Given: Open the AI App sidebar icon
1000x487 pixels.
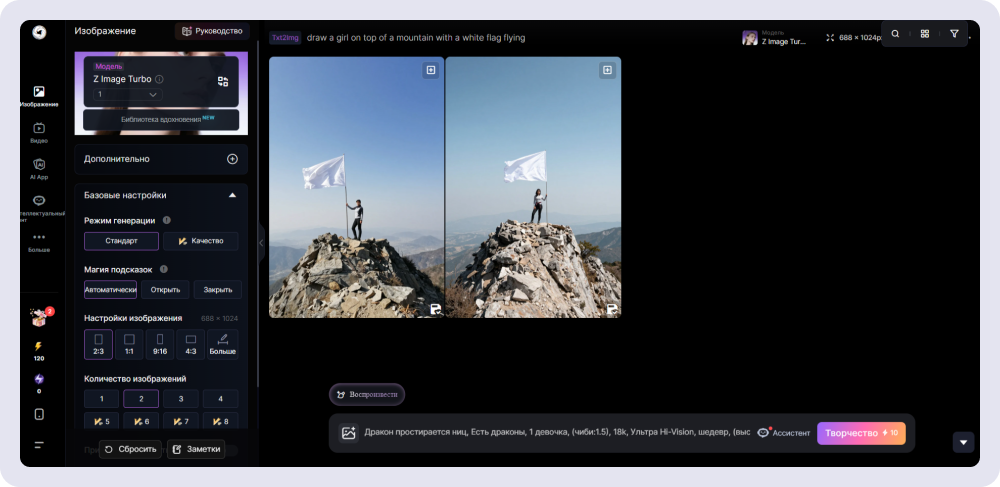Looking at the screenshot, I should coord(39,168).
